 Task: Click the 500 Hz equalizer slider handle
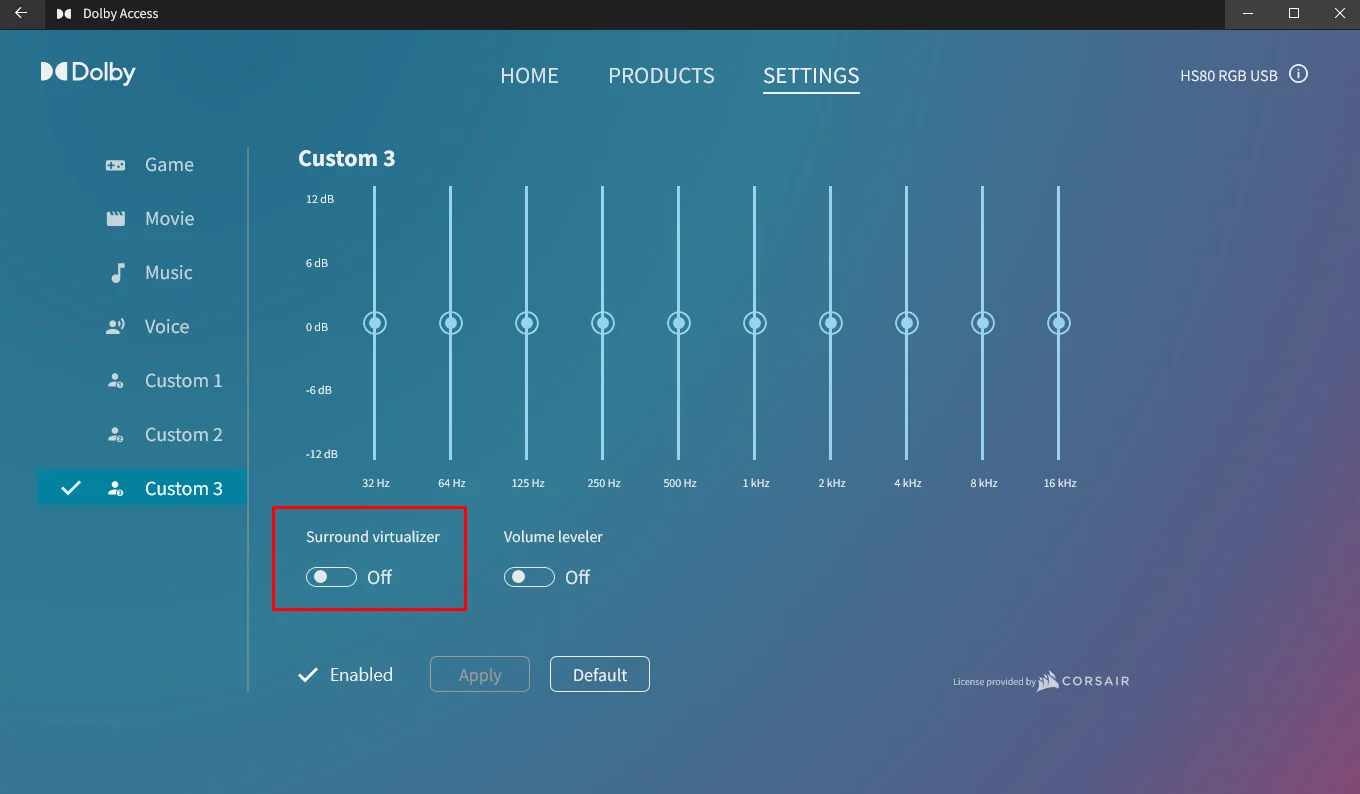pyautogui.click(x=679, y=323)
